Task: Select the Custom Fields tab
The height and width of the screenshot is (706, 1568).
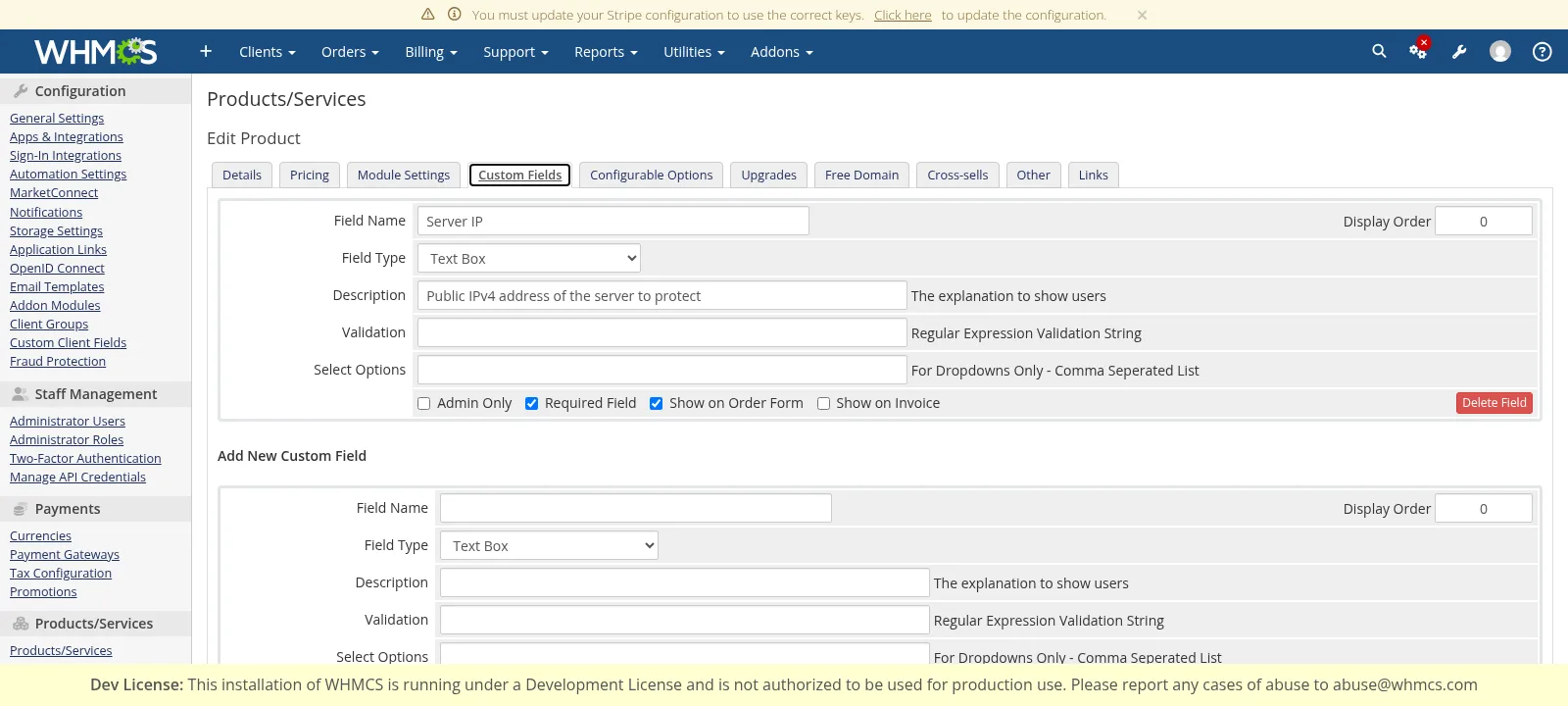Action: [x=519, y=175]
